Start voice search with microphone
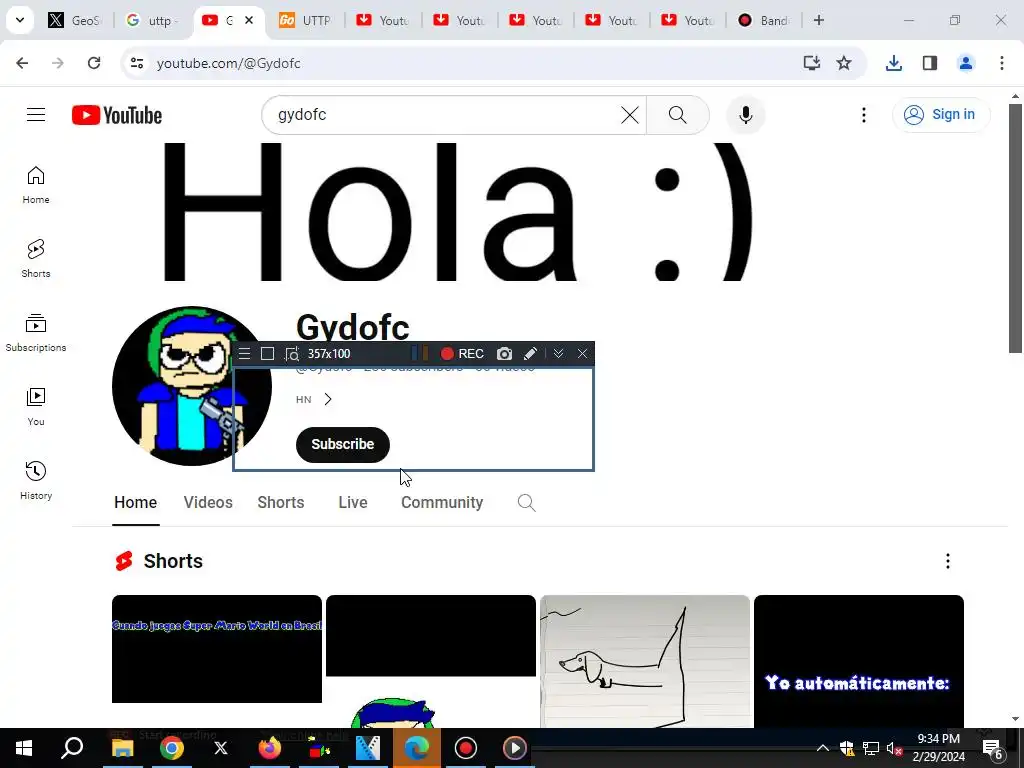The image size is (1024, 768). point(745,115)
